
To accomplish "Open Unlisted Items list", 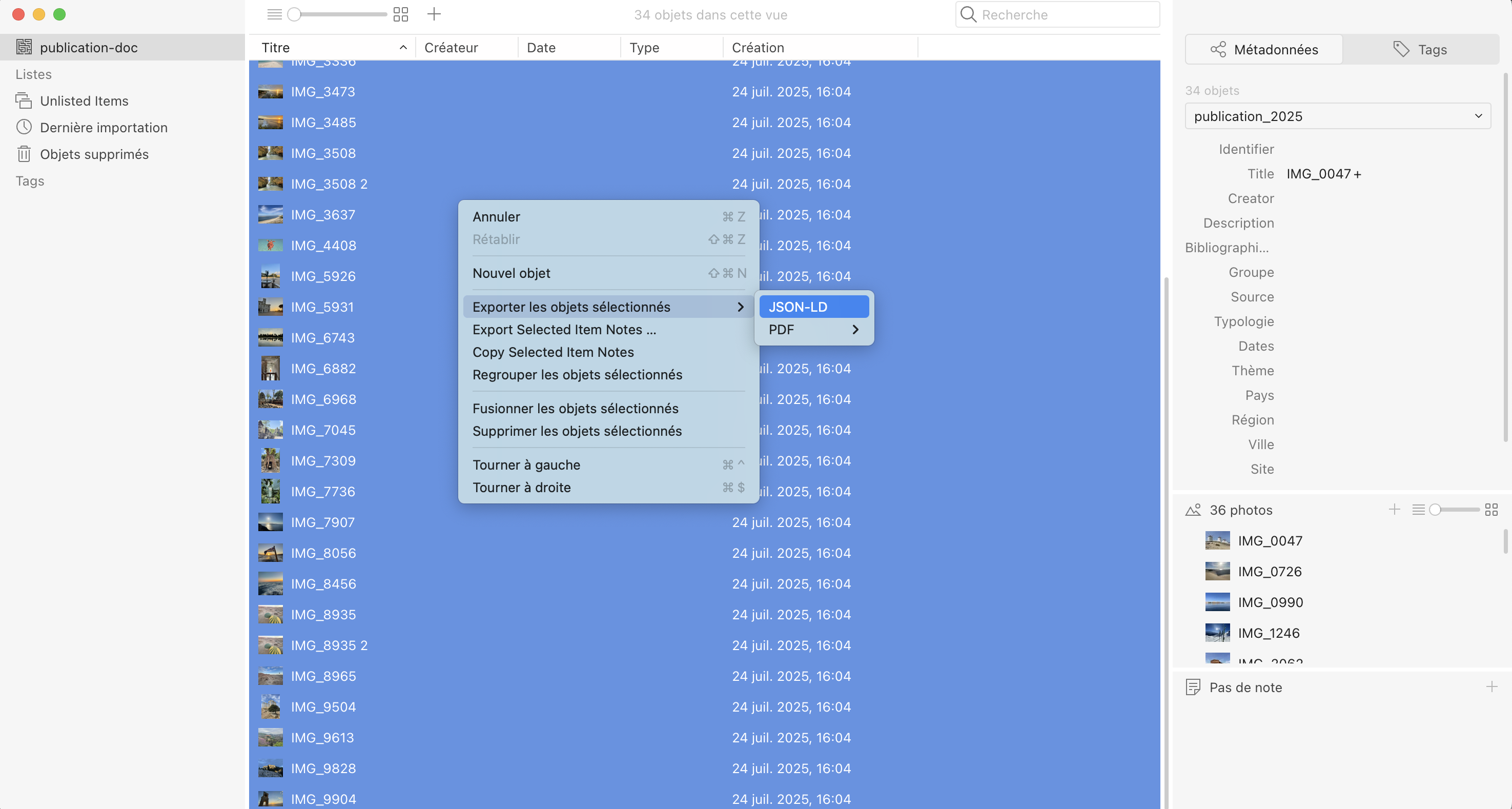I will pos(84,101).
